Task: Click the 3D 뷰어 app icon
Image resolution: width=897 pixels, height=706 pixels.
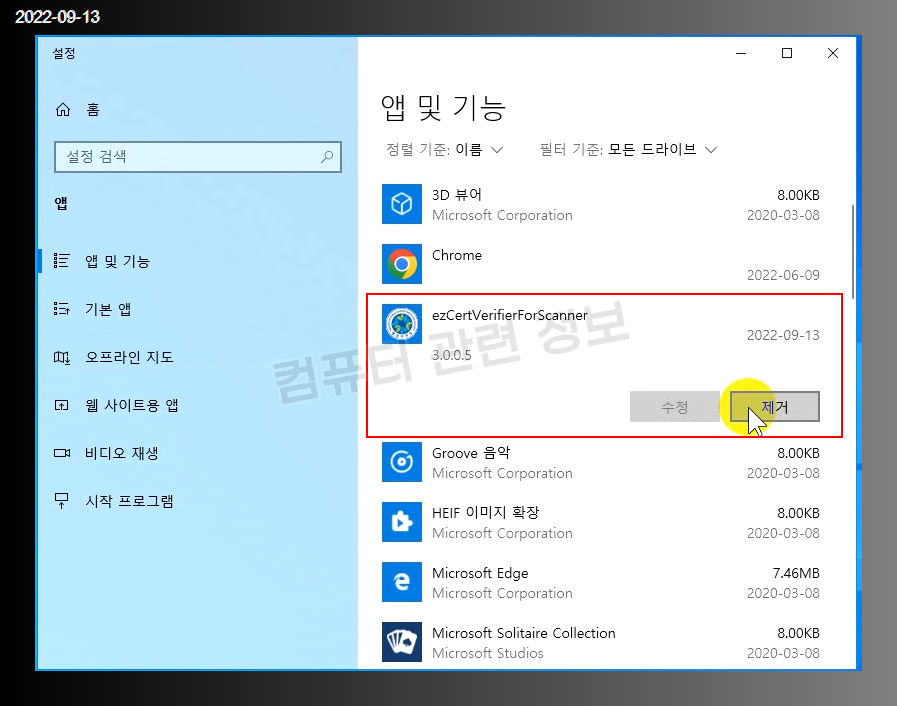Action: tap(402, 204)
